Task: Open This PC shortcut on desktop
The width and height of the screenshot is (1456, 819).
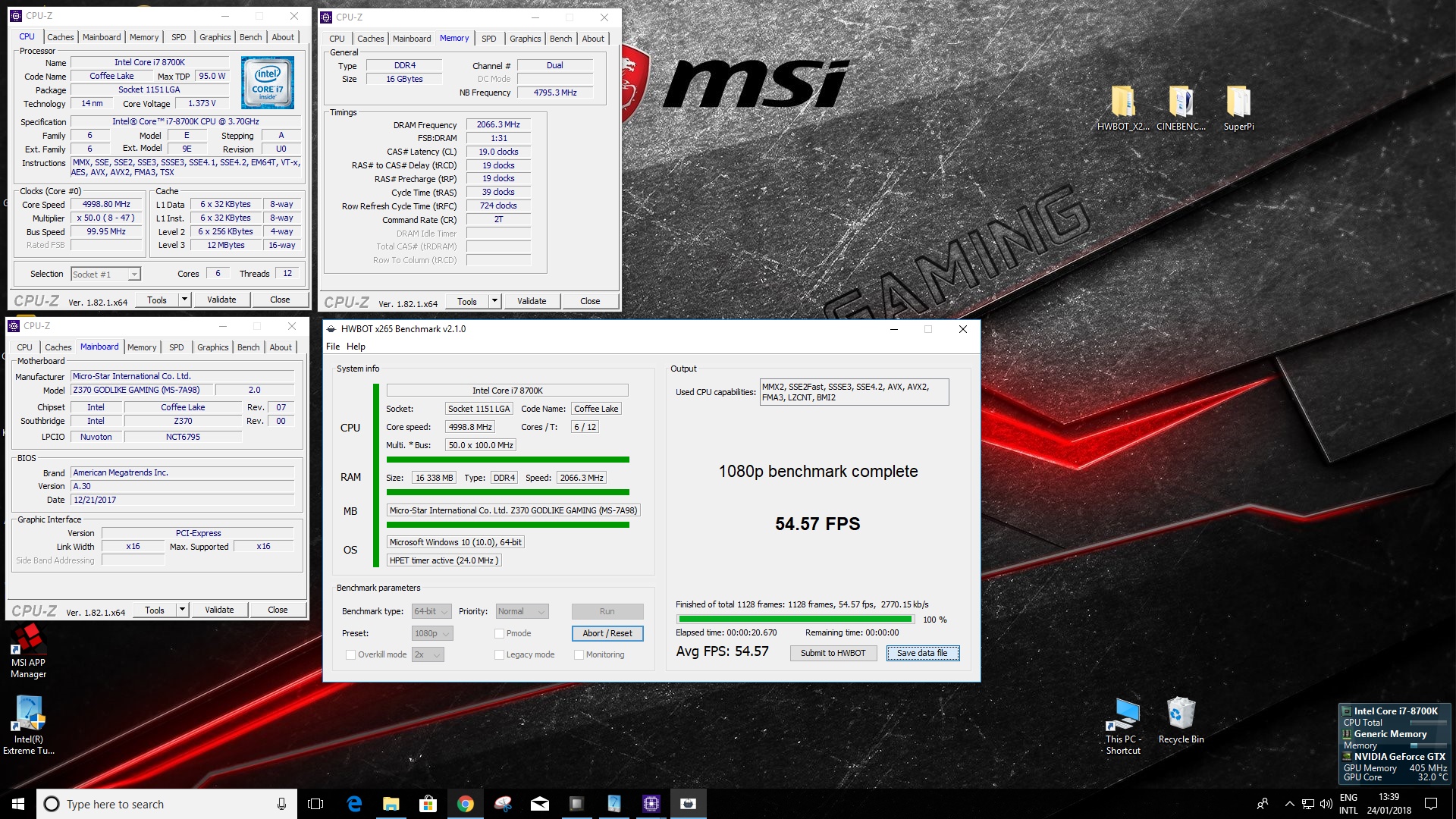Action: click(x=1123, y=726)
